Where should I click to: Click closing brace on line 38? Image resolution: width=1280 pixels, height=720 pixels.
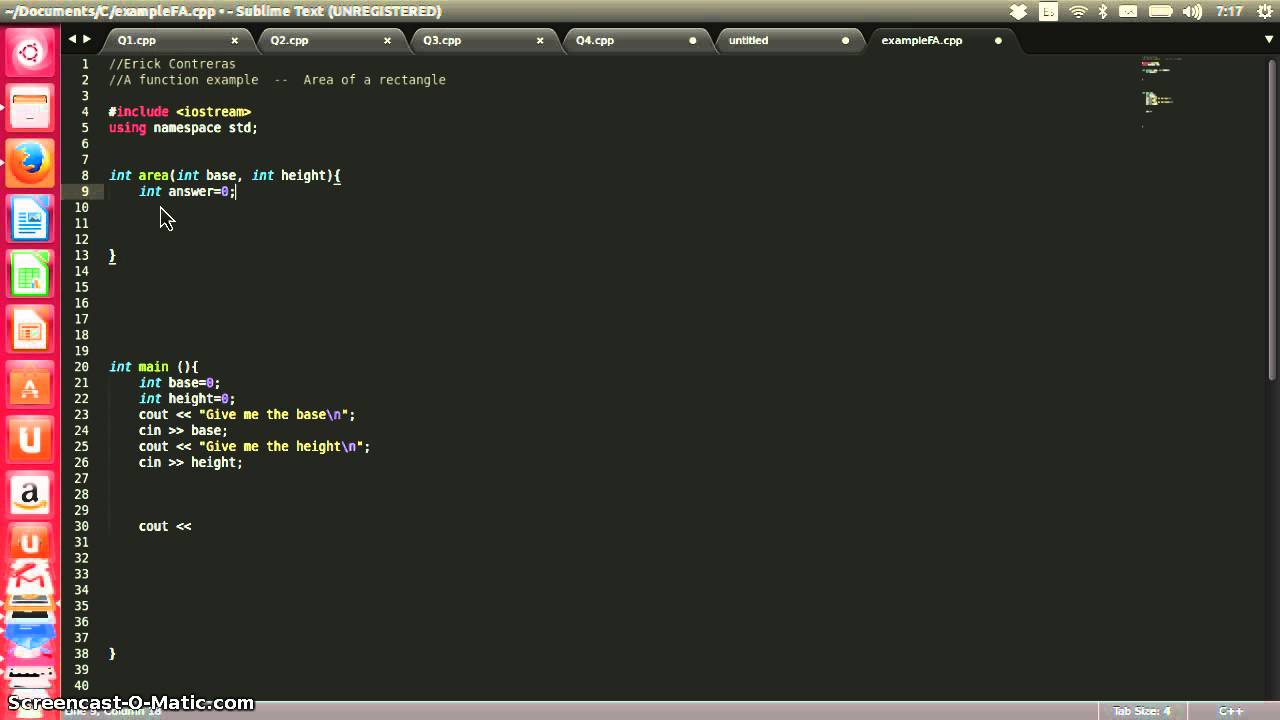(x=112, y=654)
